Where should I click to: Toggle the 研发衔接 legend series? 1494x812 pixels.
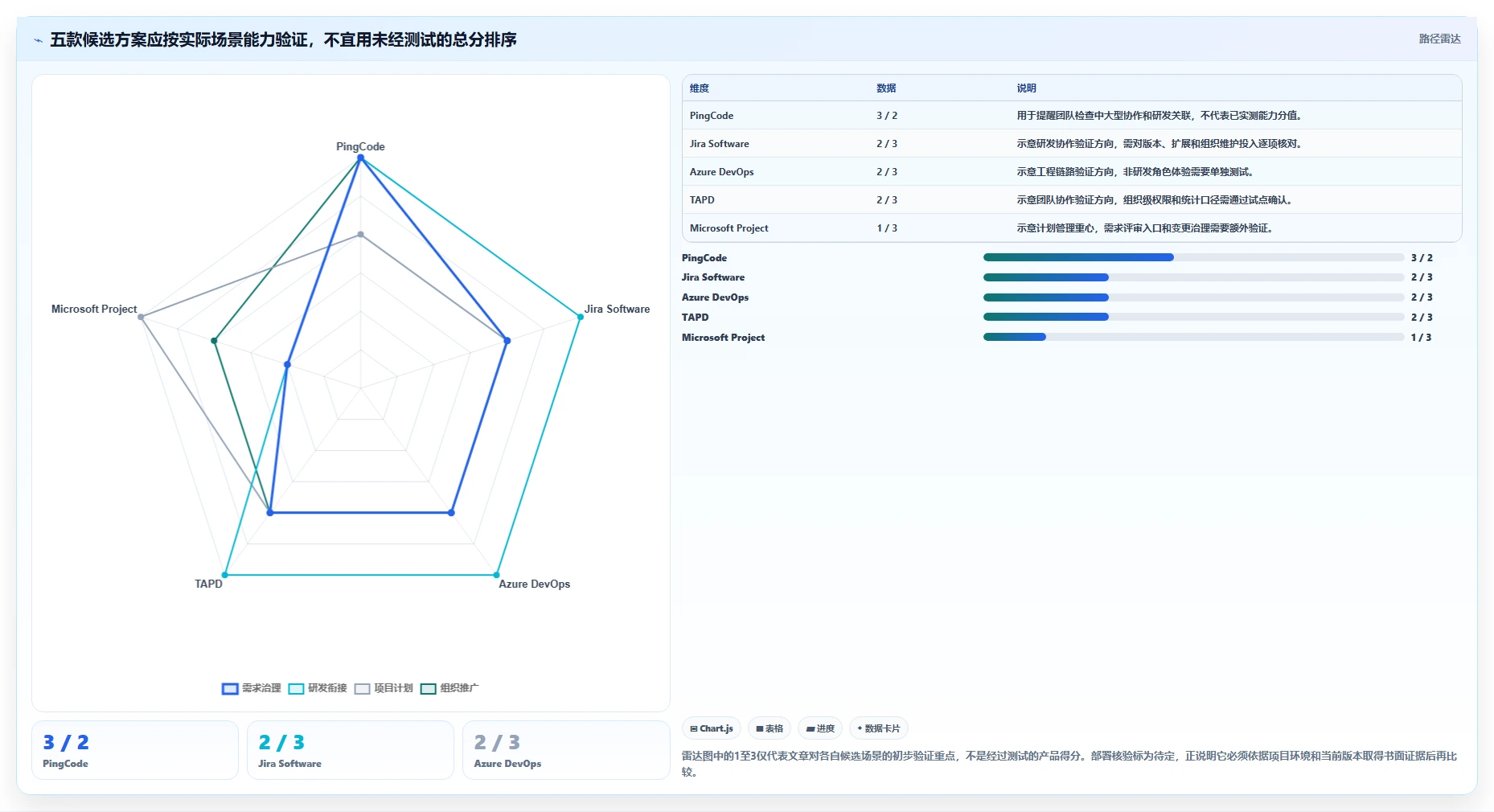(x=318, y=688)
